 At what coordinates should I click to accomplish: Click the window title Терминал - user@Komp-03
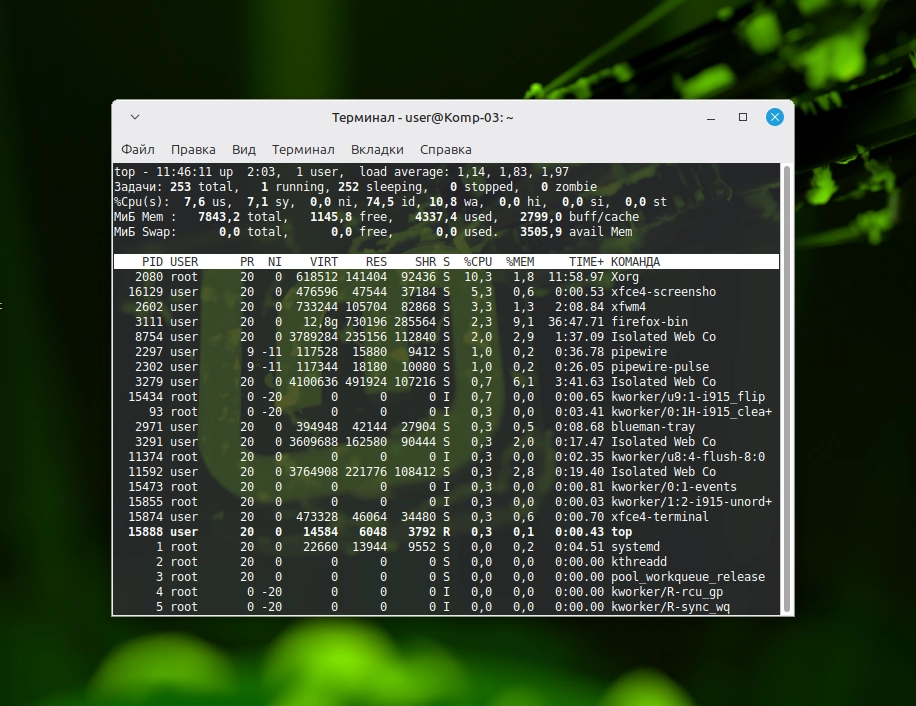click(x=422, y=117)
